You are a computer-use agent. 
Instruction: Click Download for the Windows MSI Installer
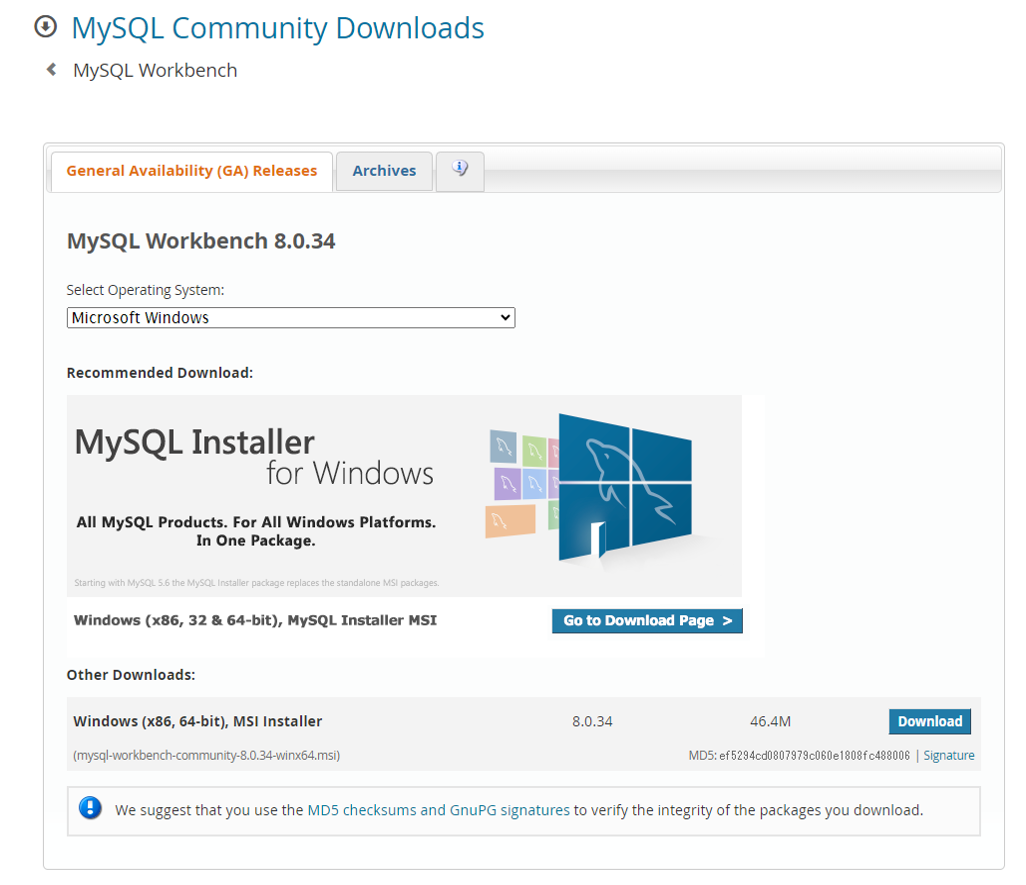pyautogui.click(x=929, y=721)
